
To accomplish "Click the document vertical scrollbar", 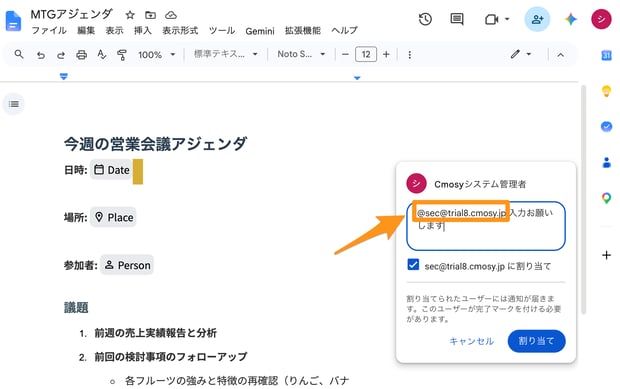I will point(583,200).
